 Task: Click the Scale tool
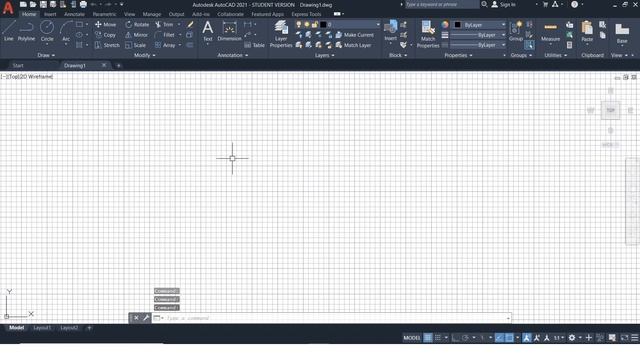(136, 45)
